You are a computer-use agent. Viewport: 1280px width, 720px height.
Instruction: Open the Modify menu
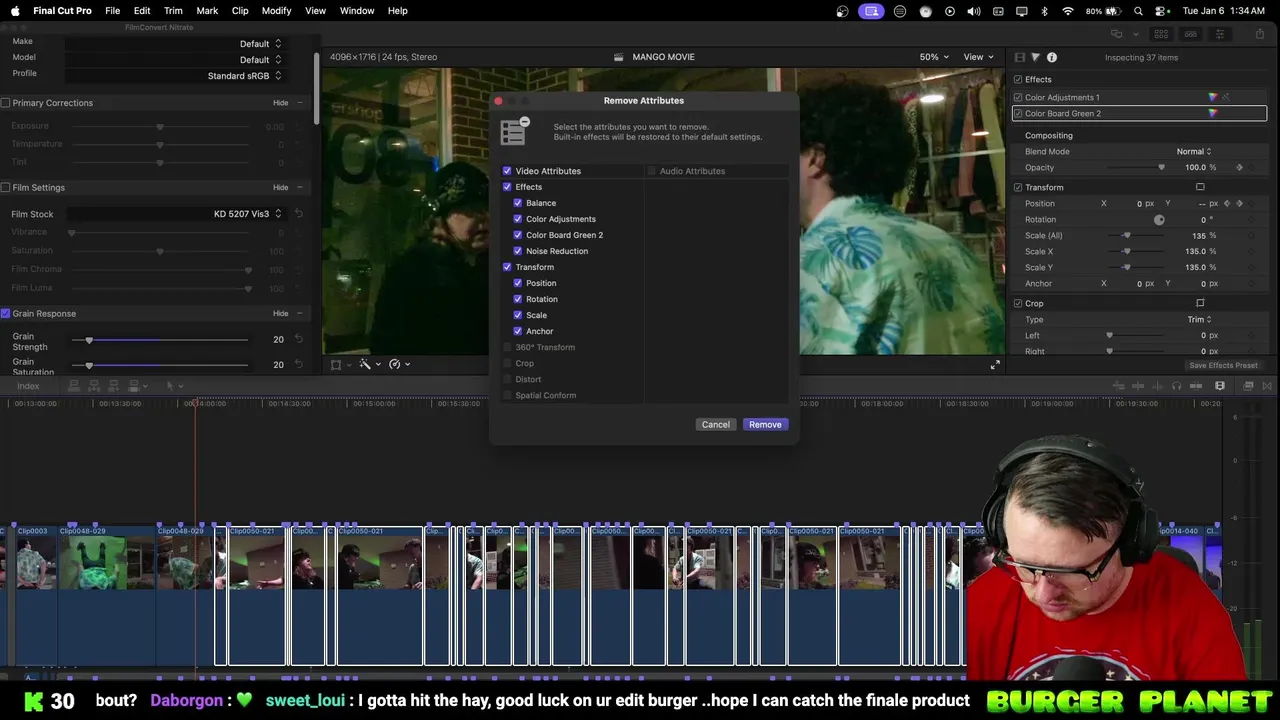(x=276, y=11)
